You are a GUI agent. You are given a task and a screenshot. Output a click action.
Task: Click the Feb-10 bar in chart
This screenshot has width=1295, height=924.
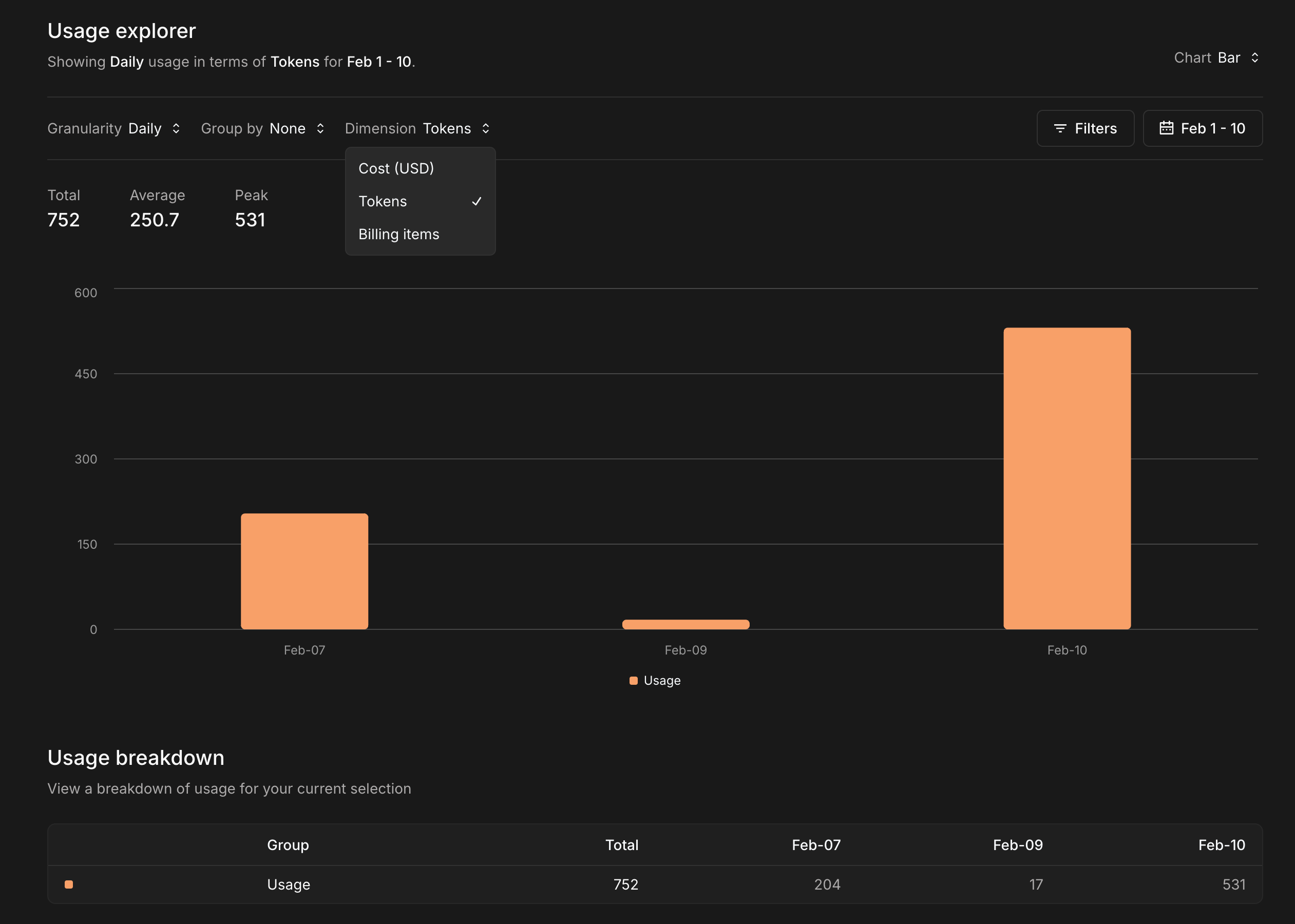point(1067,478)
